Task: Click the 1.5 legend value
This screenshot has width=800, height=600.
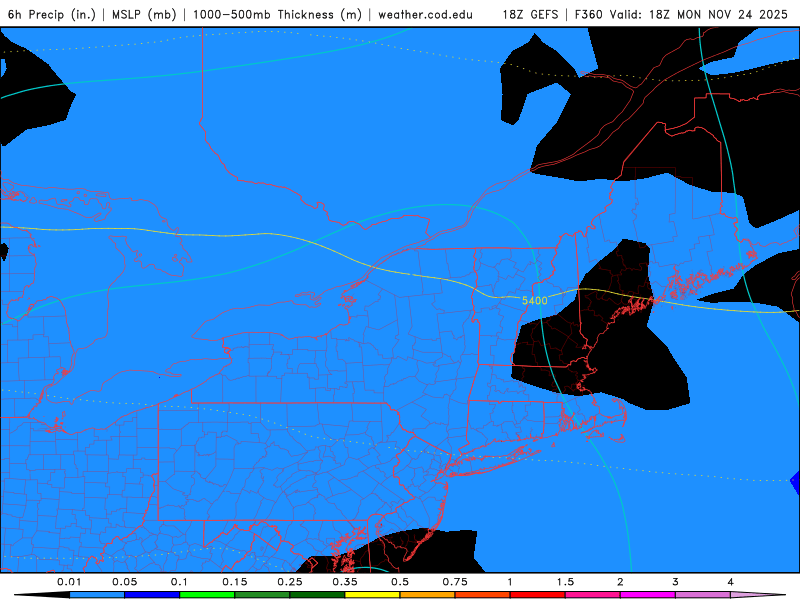Action: point(565,582)
